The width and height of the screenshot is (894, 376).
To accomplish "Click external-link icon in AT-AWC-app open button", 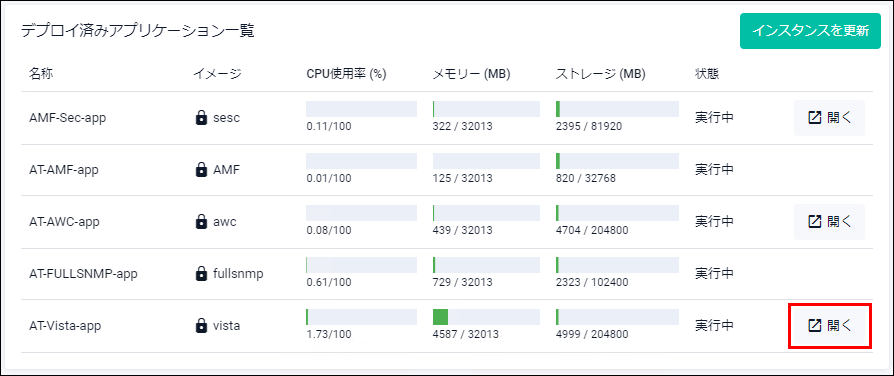I will pyautogui.click(x=815, y=222).
